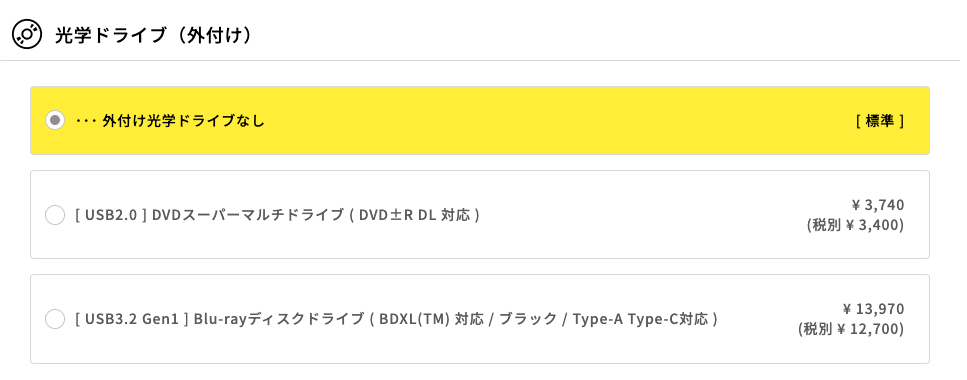Select the USB2.0 DVD drive radio button

click(x=55, y=215)
